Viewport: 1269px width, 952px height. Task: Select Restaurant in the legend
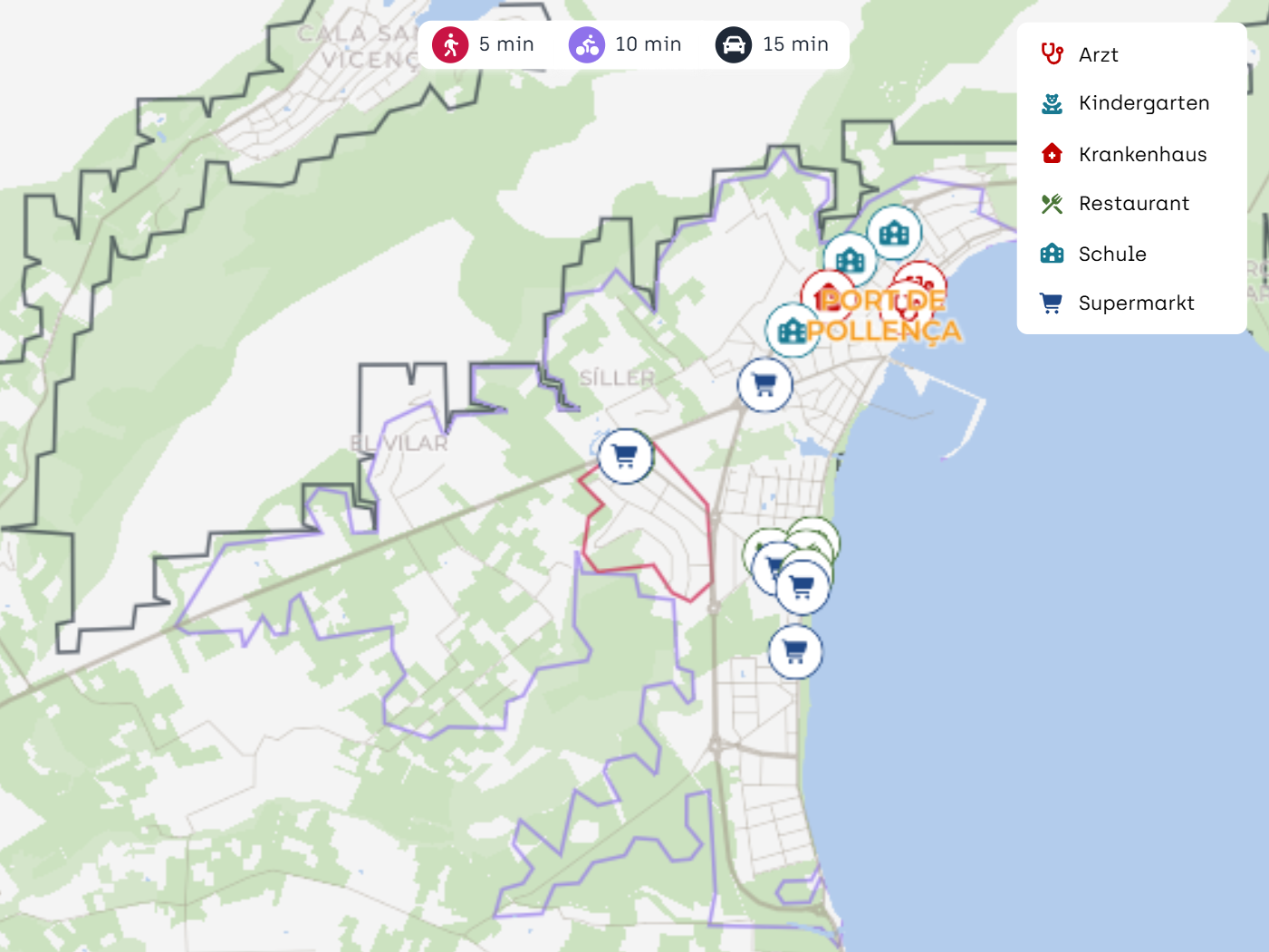pyautogui.click(x=1133, y=204)
